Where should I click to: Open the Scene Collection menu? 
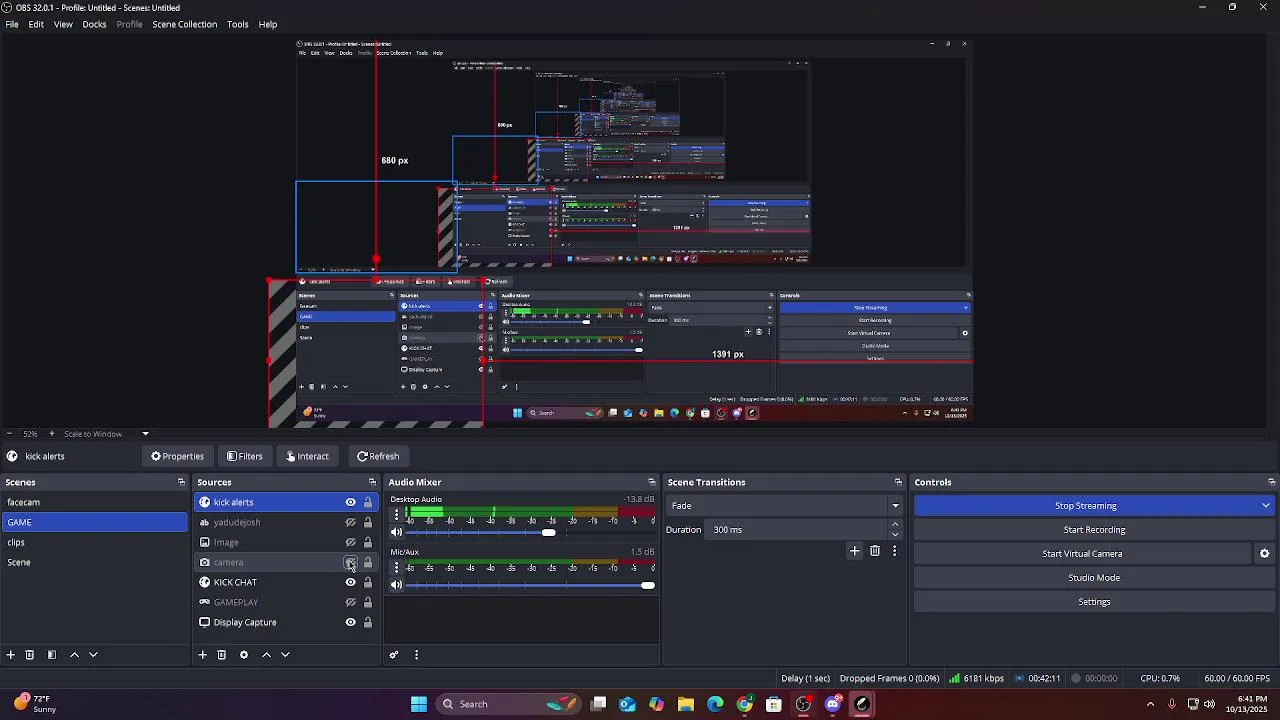click(x=184, y=24)
